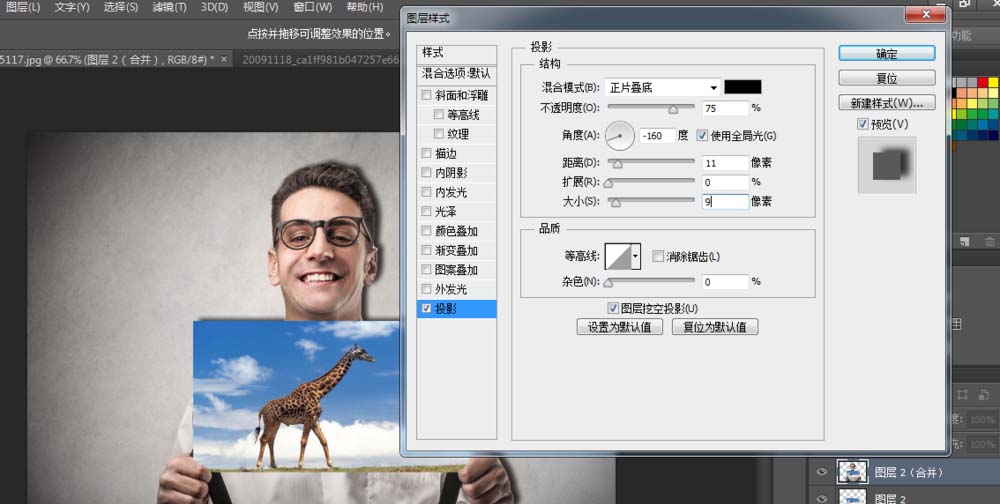Close the 图层样式 dialog with the X

coord(927,14)
